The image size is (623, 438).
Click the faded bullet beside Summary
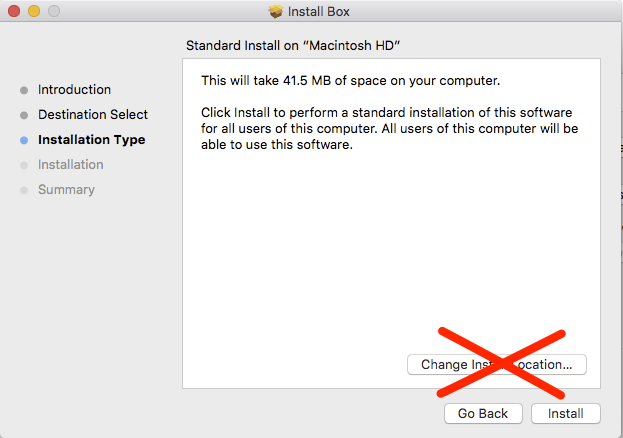click(x=24, y=190)
